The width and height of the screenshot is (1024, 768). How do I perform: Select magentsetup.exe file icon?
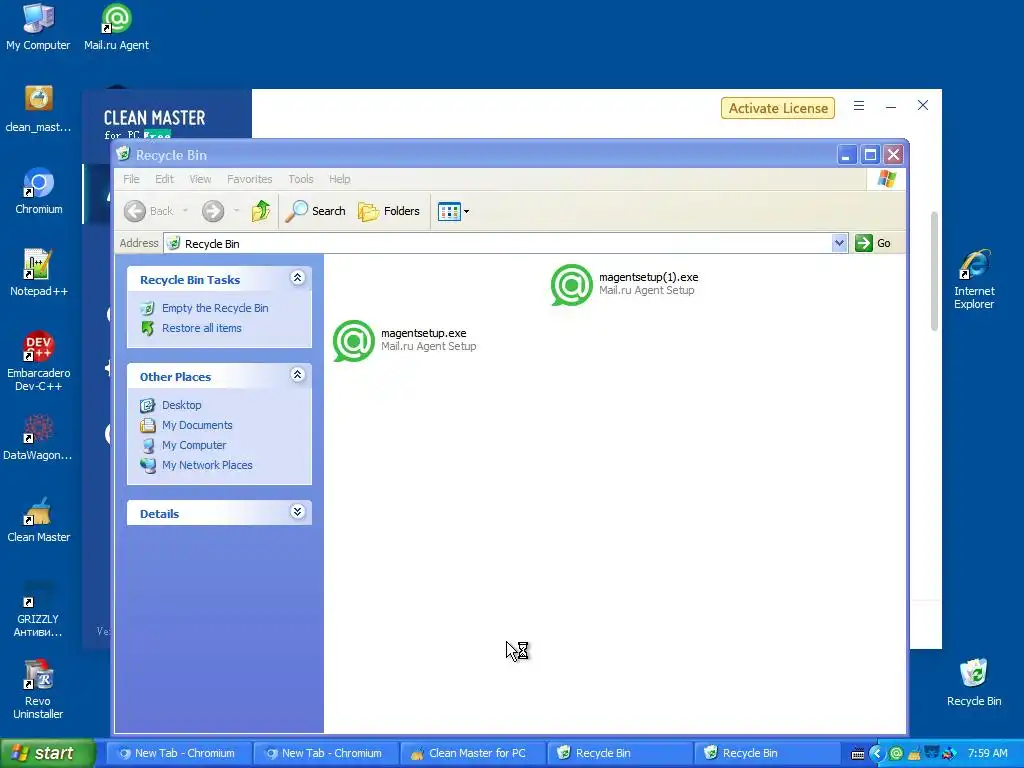point(353,341)
